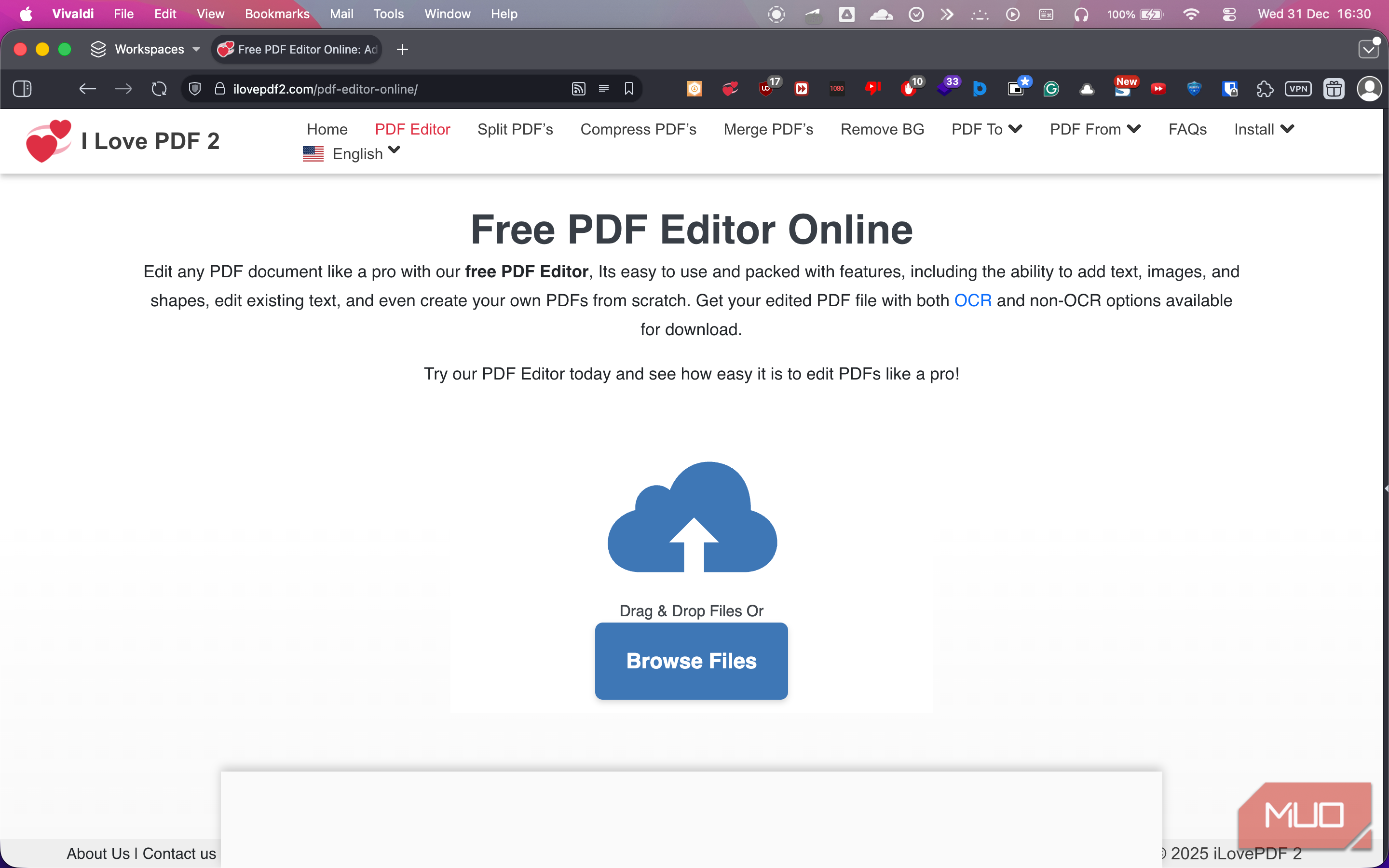Open the Remove BG page
The image size is (1389, 868).
(882, 129)
